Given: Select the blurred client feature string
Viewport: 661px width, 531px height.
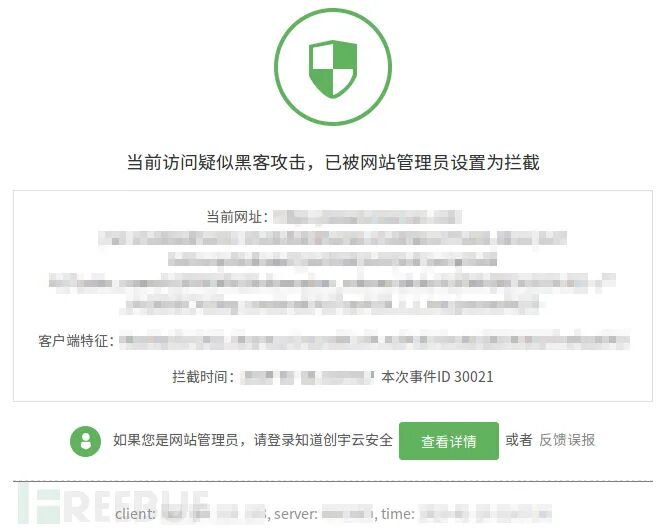Looking at the screenshot, I should (x=374, y=340).
